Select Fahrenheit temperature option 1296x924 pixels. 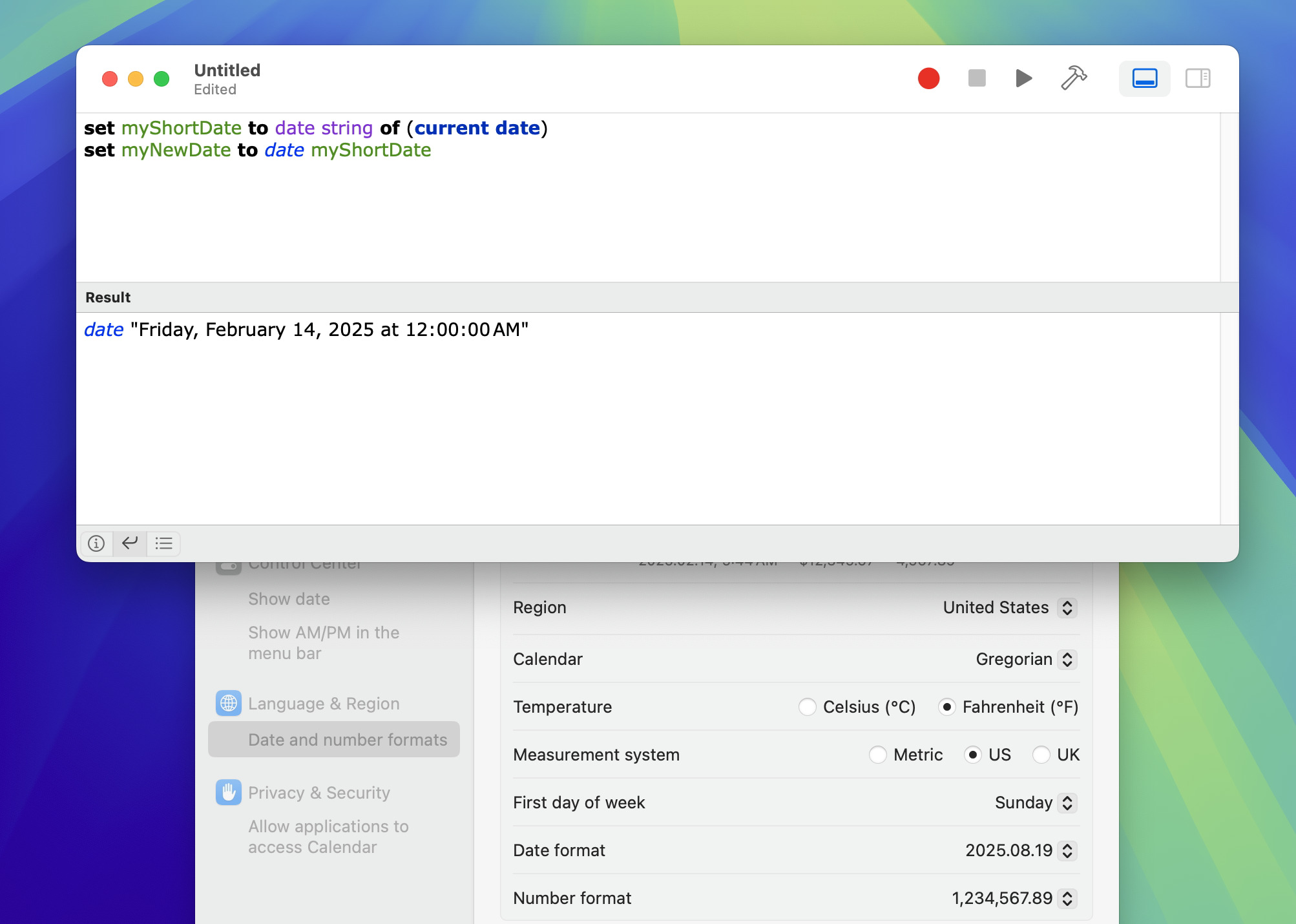(x=946, y=707)
